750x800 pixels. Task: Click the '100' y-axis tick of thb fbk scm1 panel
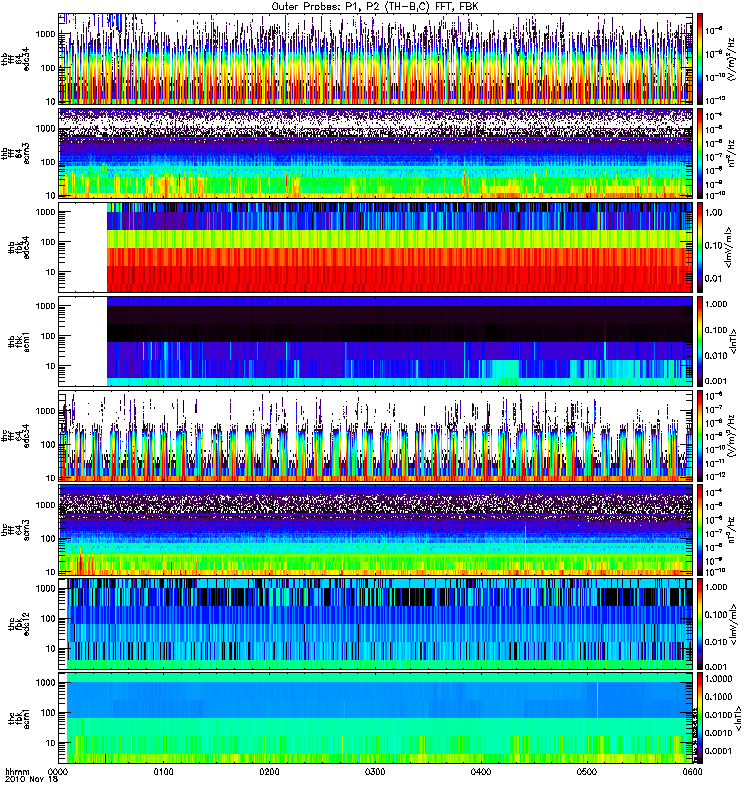click(x=47, y=336)
